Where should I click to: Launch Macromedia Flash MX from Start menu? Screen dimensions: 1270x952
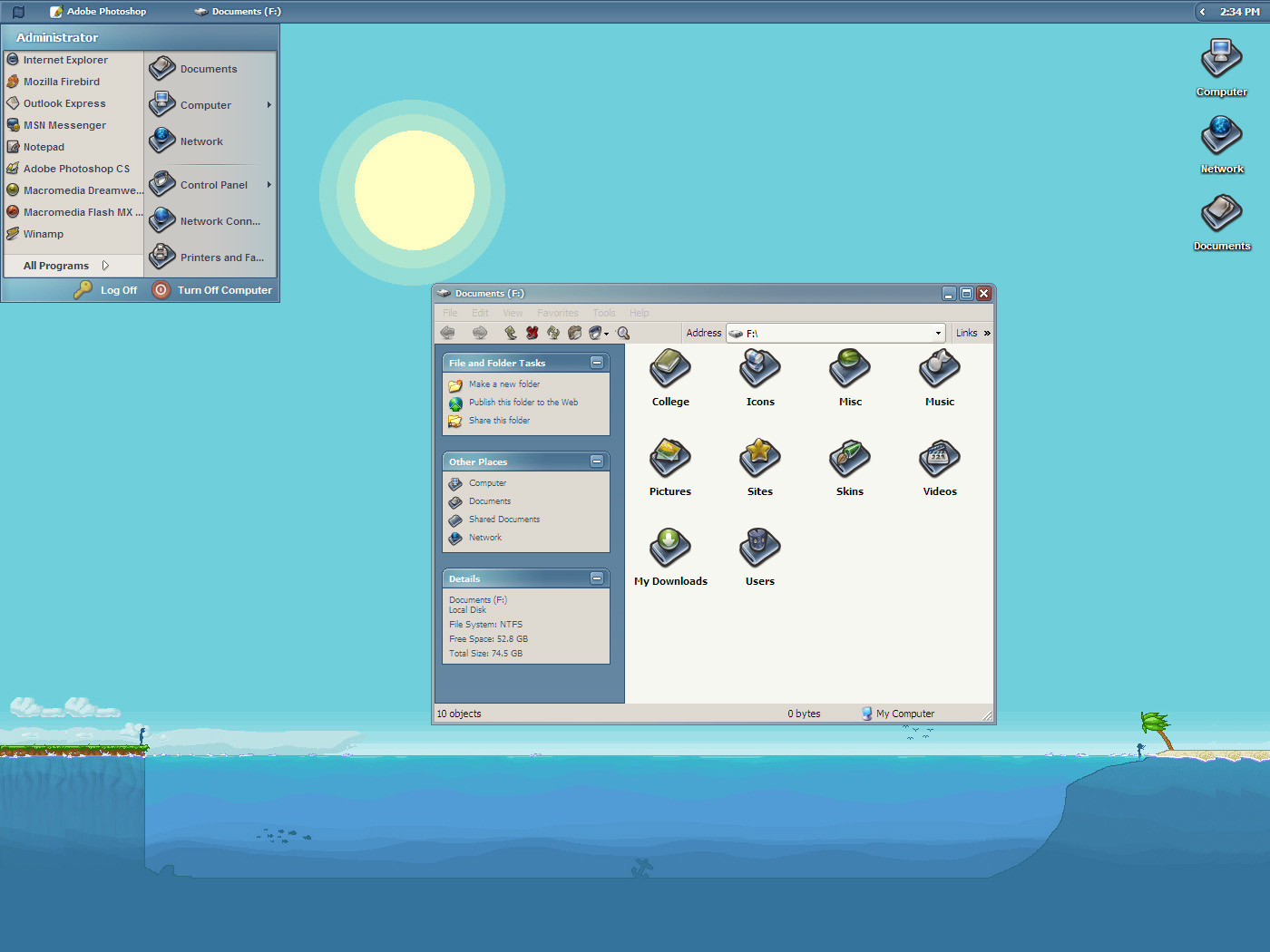click(73, 212)
